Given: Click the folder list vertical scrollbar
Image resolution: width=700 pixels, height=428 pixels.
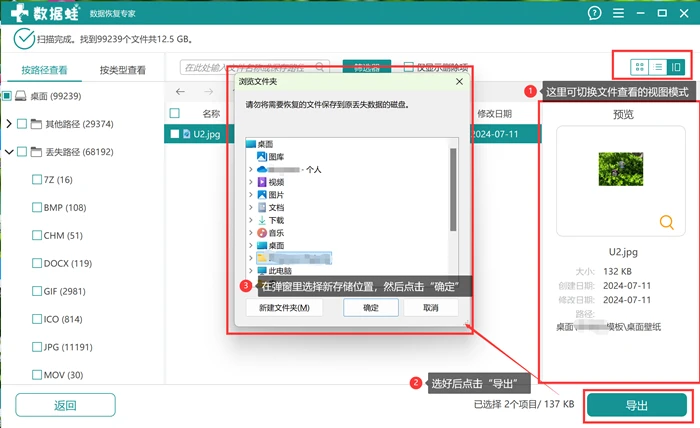Looking at the screenshot, I should (x=453, y=190).
